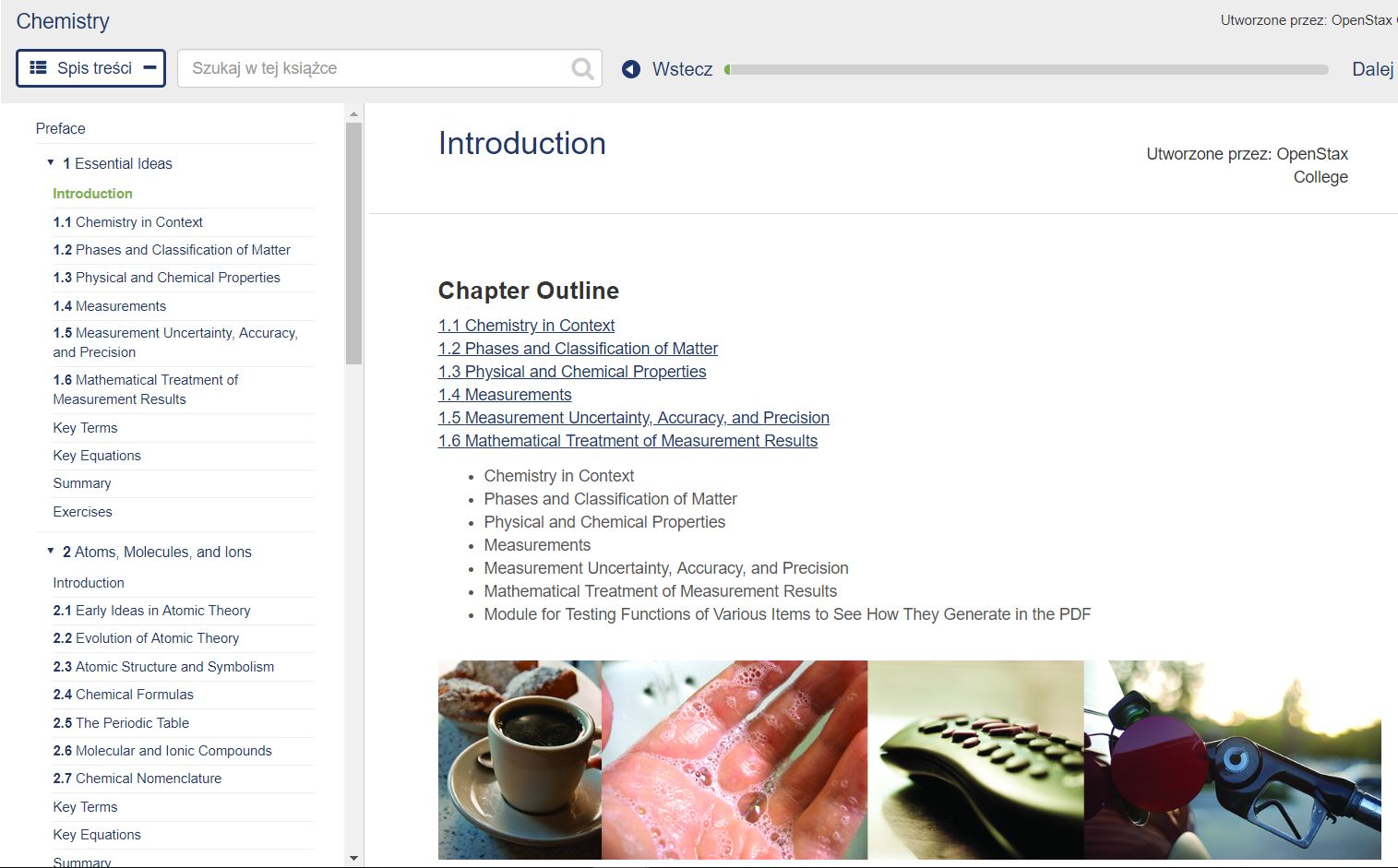1398x868 pixels.
Task: Open 1.2 Phases and Classification of Matter in sidebar
Action: coord(172,250)
